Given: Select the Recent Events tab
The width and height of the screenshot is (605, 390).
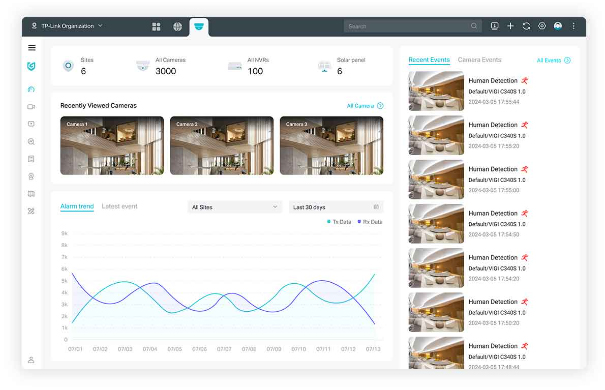Looking at the screenshot, I should (x=429, y=60).
